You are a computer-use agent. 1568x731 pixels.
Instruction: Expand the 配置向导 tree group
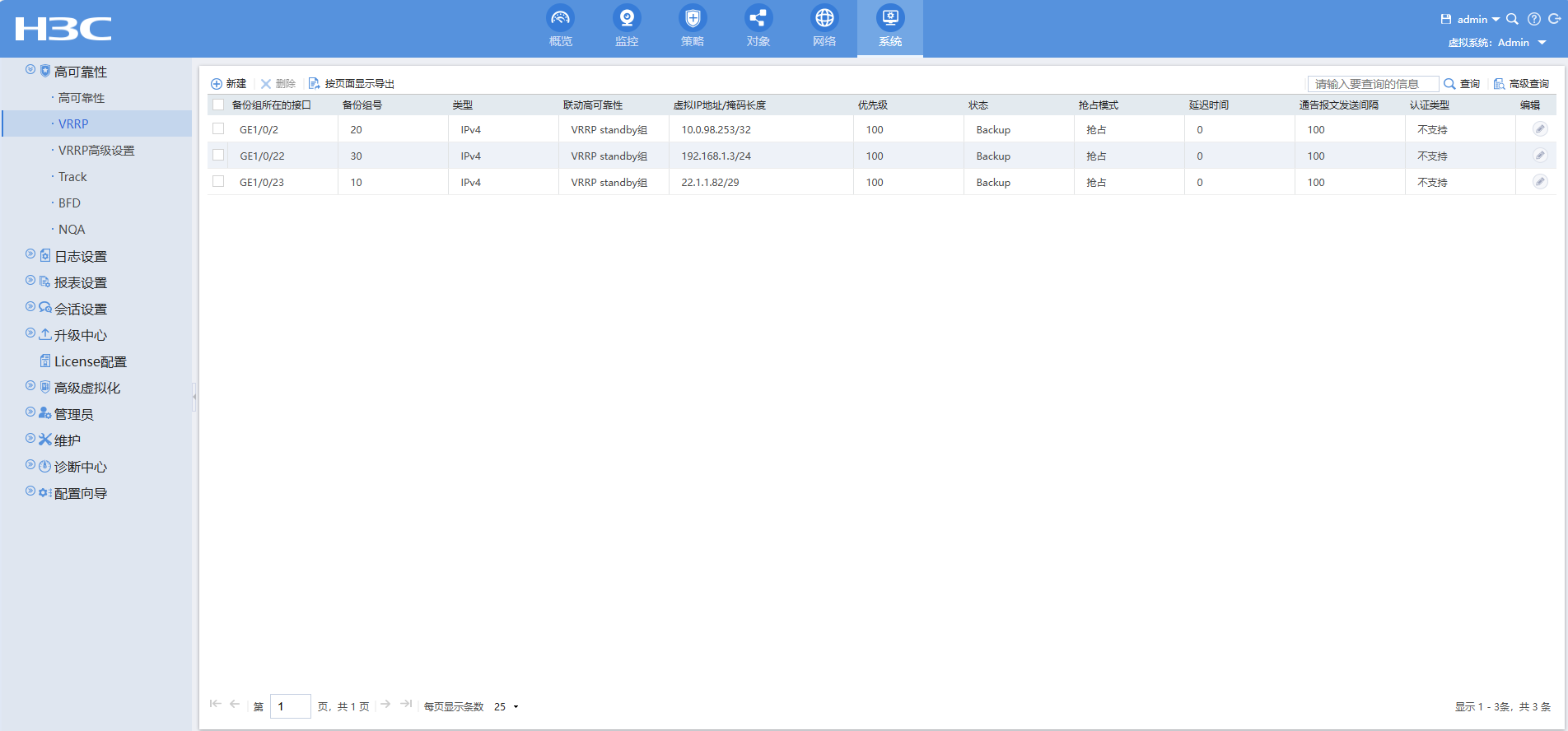point(30,491)
